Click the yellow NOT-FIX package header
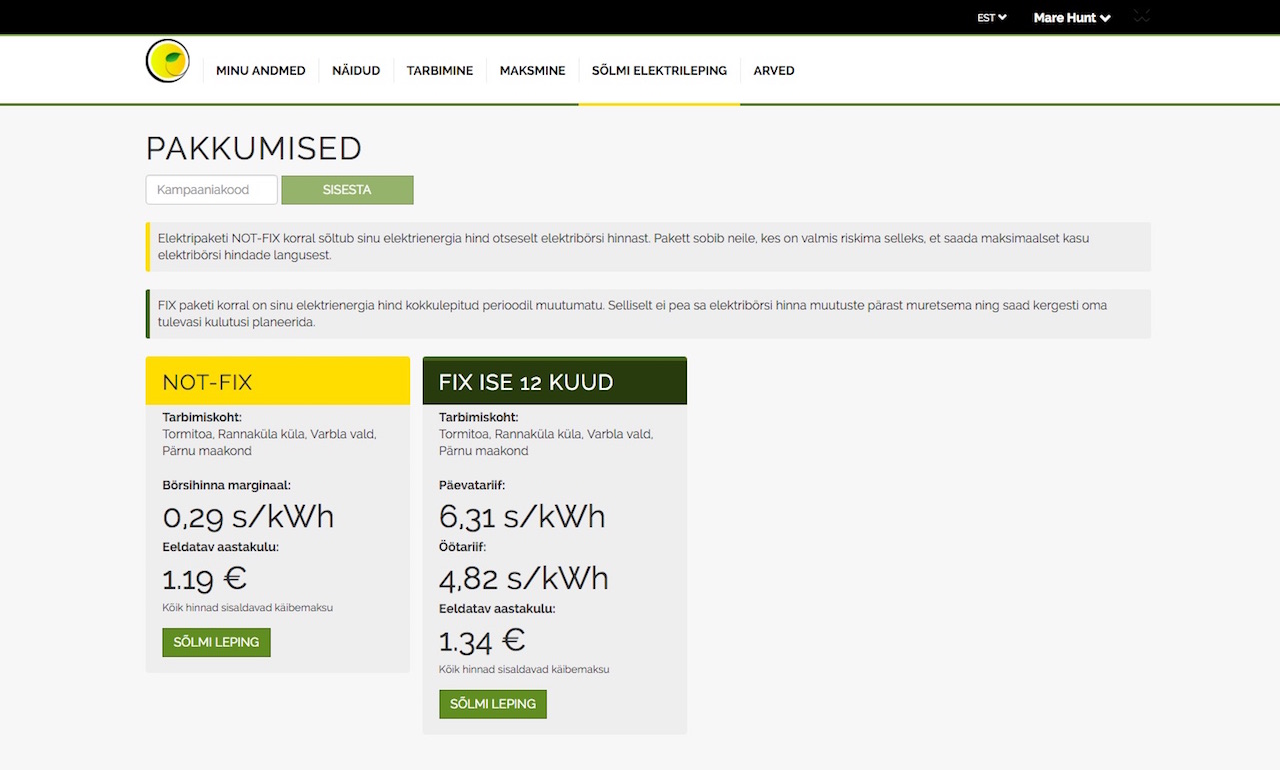The height and width of the screenshot is (770, 1280). [277, 381]
